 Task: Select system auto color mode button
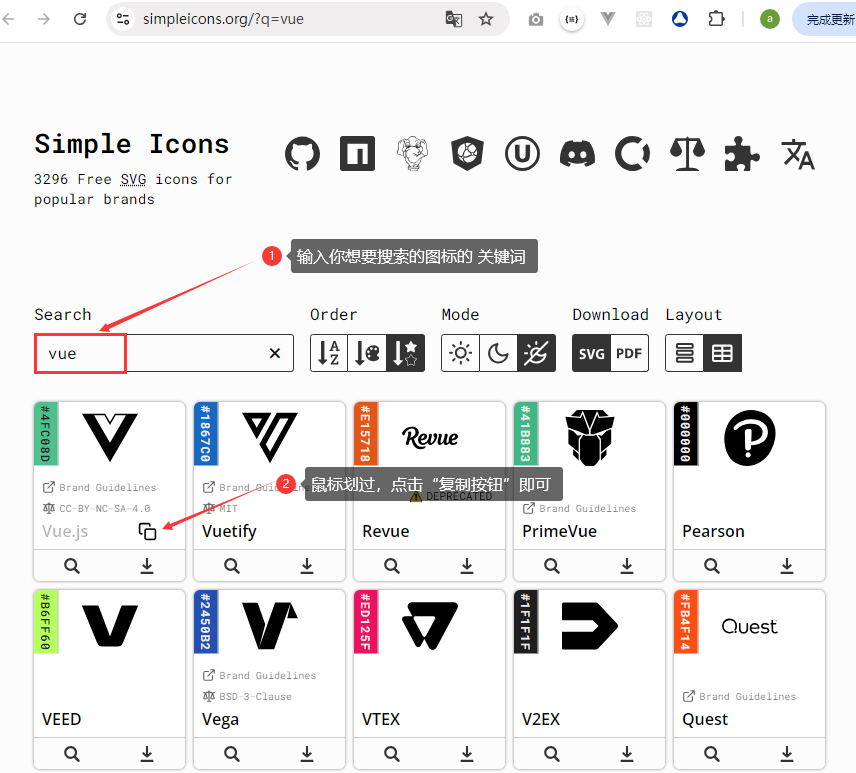(536, 353)
